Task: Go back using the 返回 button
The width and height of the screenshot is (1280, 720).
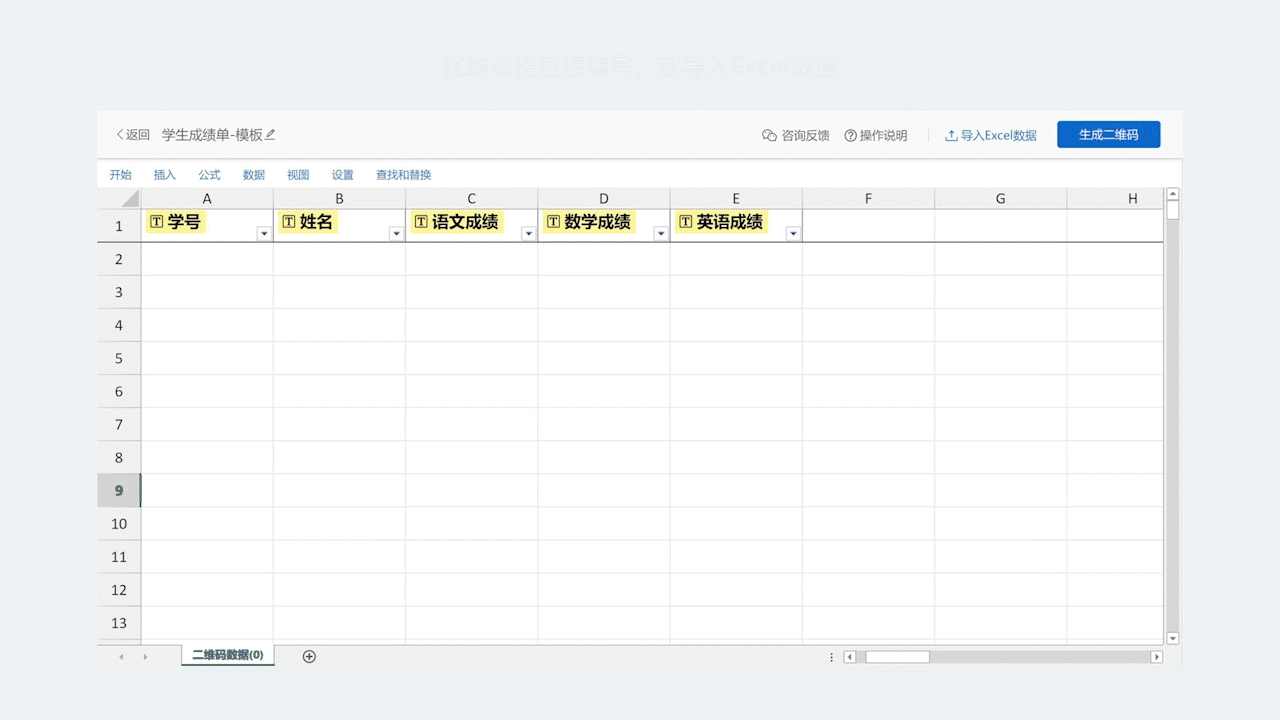Action: coord(133,135)
